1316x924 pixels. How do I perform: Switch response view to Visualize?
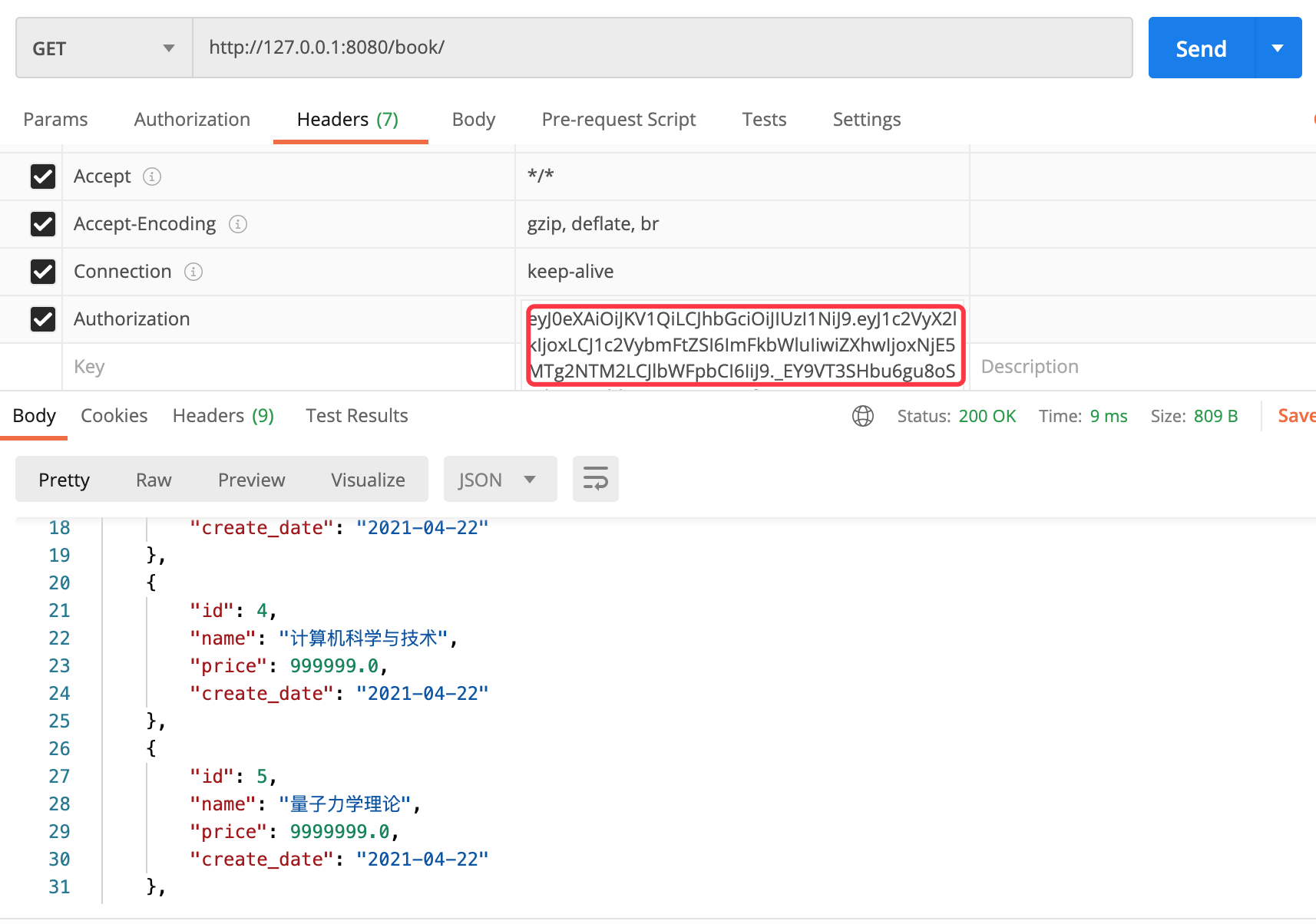369,480
